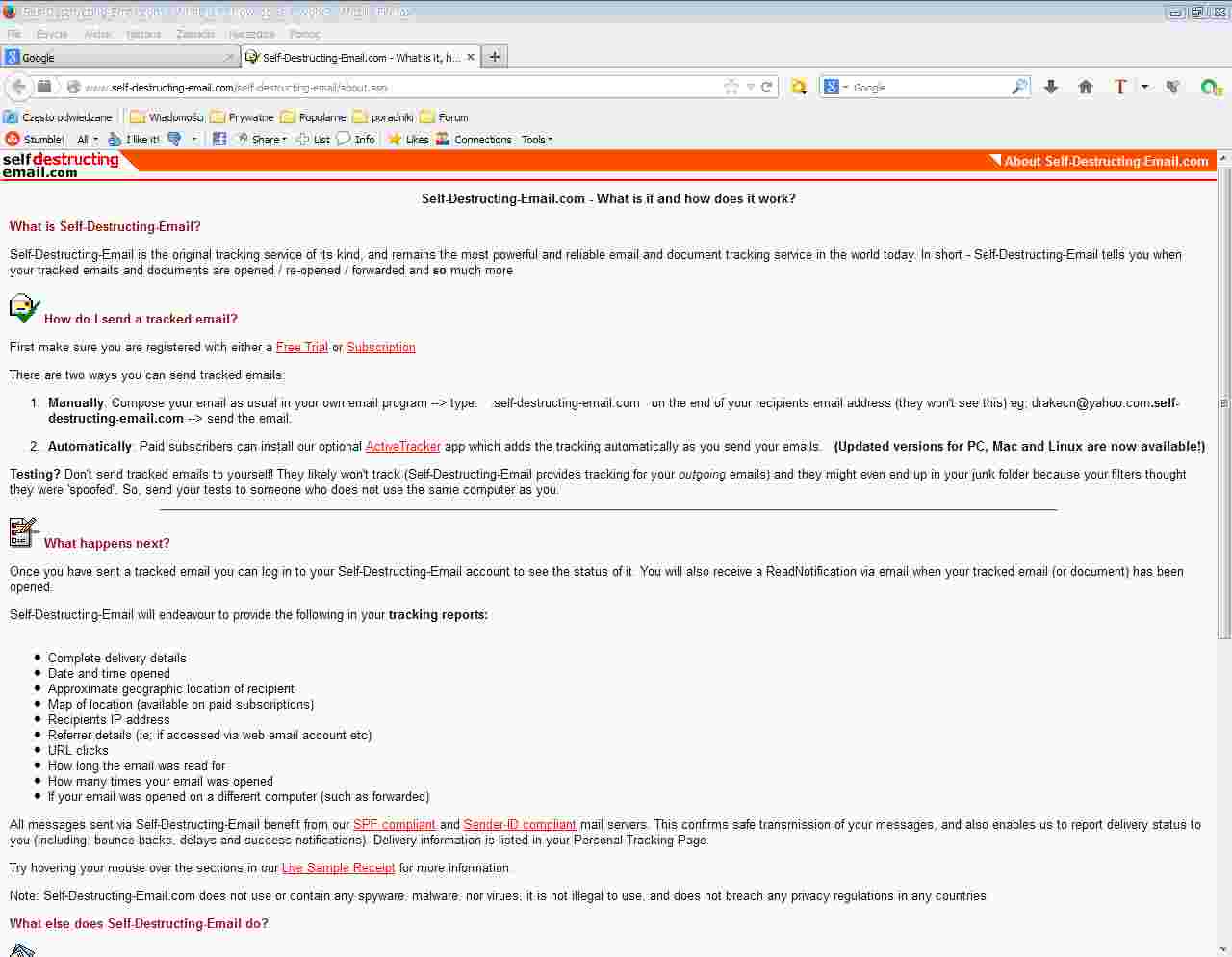Follow the Subscription link
The width and height of the screenshot is (1232, 957).
pyautogui.click(x=381, y=347)
